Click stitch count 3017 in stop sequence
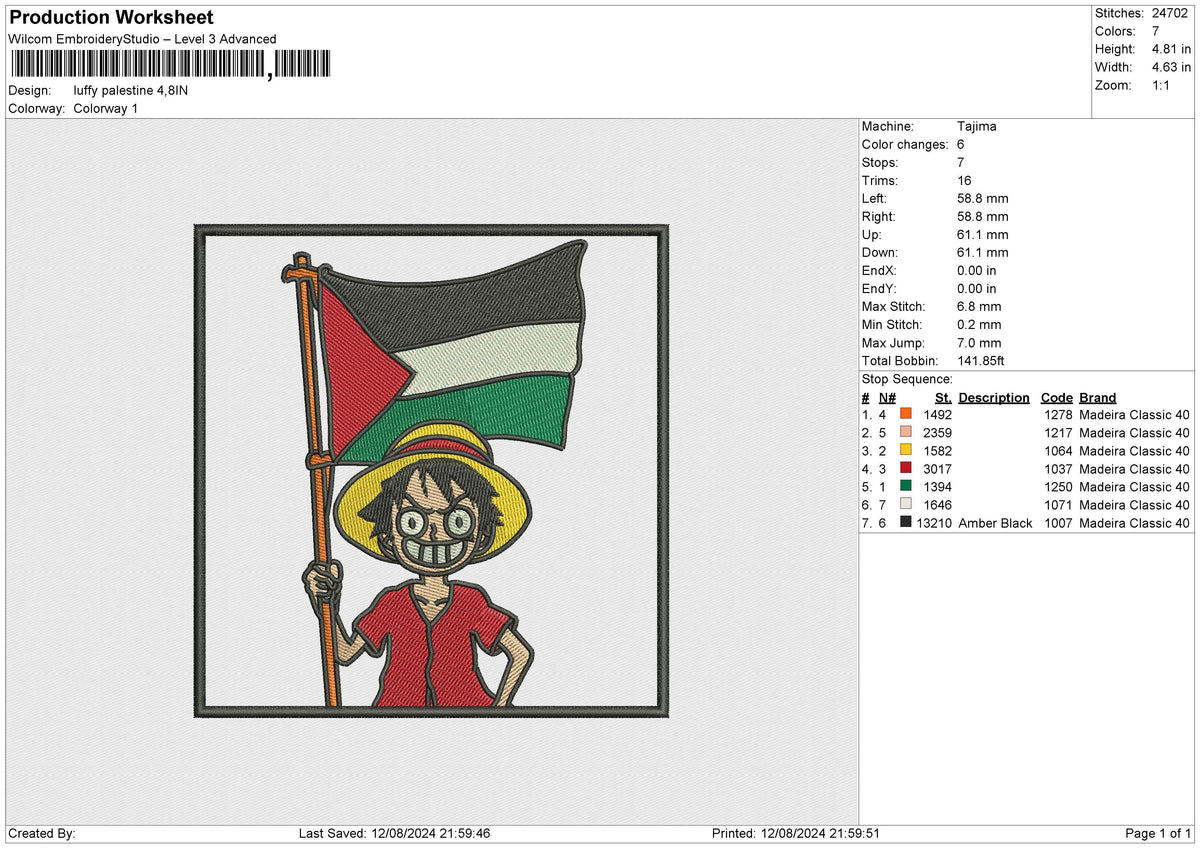 [x=938, y=469]
